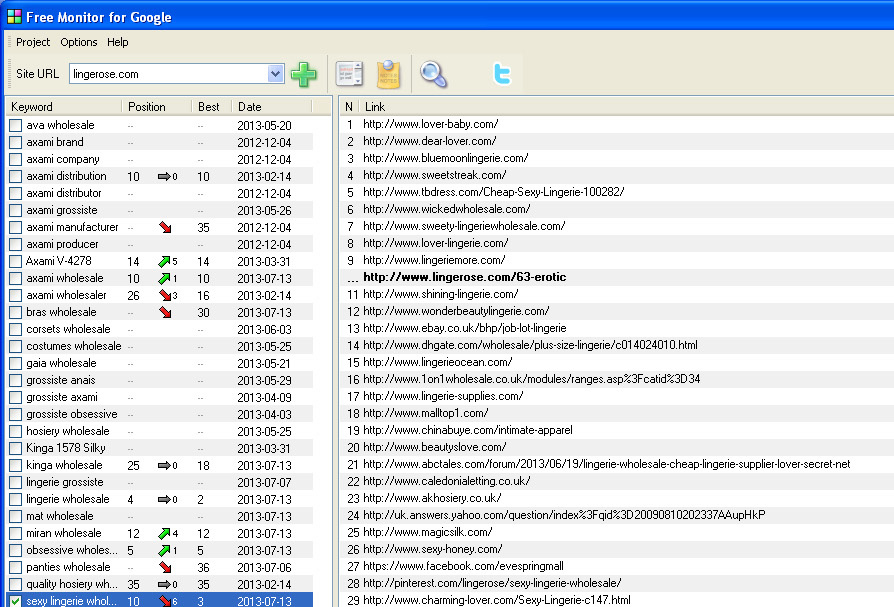Click the app logo in title bar
Viewport: 894px width, 607px height.
tap(14, 17)
